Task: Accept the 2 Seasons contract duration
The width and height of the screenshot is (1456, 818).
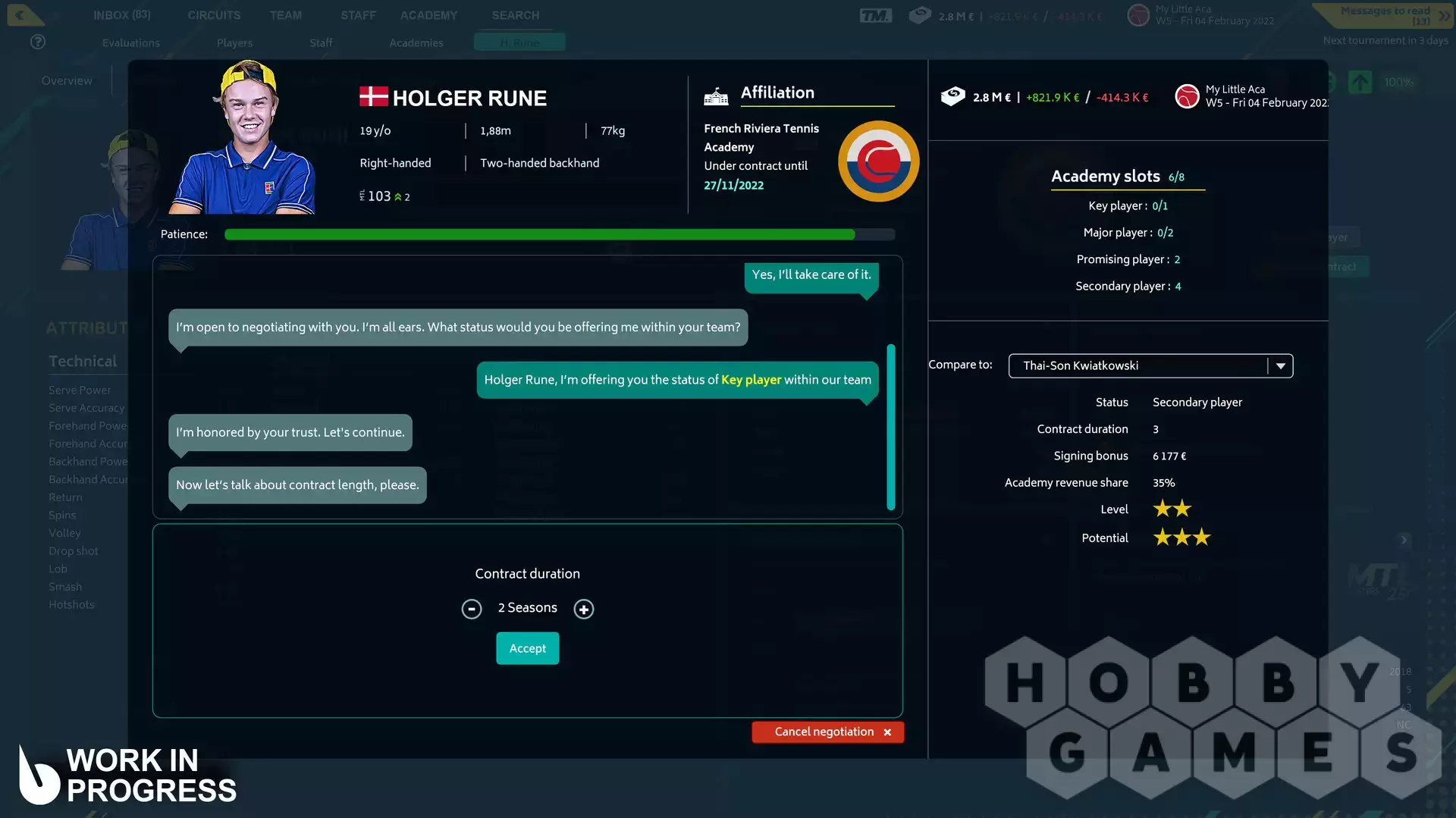Action: coord(527,648)
